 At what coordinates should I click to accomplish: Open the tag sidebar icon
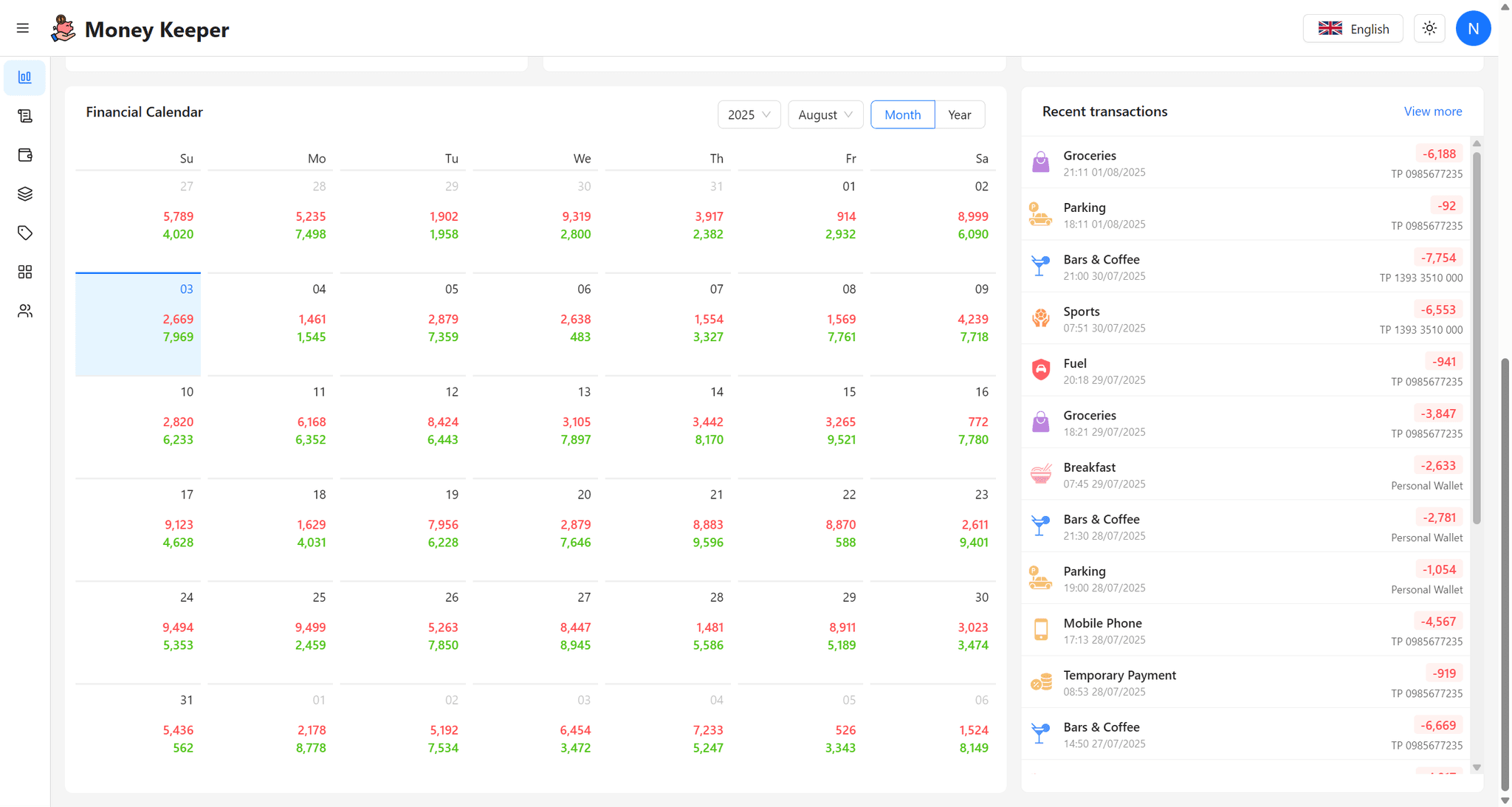click(x=25, y=233)
